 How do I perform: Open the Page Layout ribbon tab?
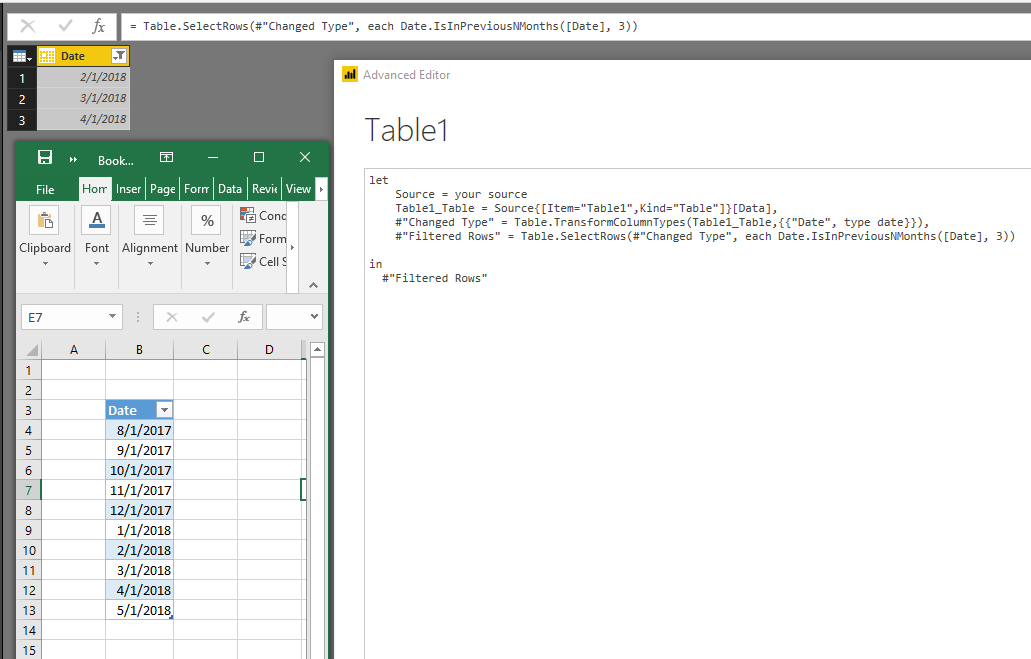pyautogui.click(x=162, y=189)
